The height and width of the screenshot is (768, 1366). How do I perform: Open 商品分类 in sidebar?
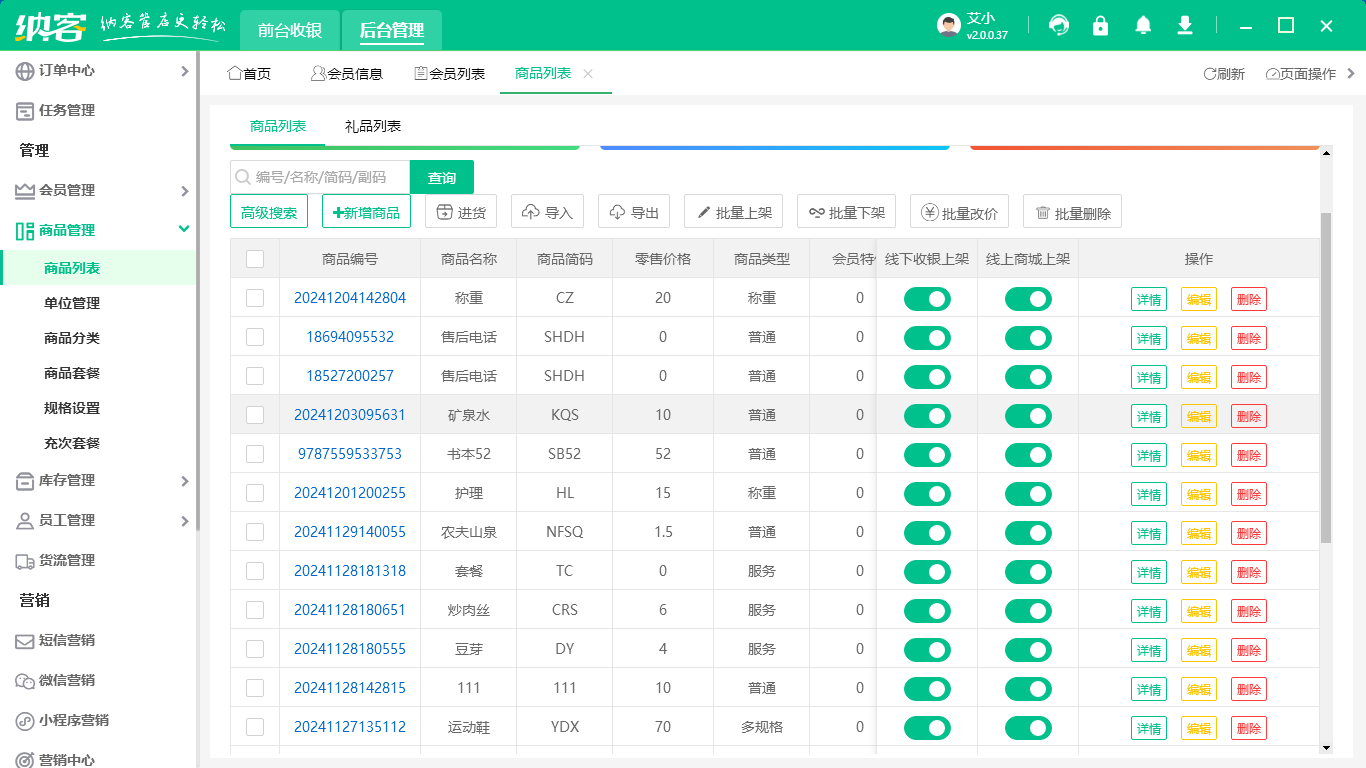[x=72, y=338]
